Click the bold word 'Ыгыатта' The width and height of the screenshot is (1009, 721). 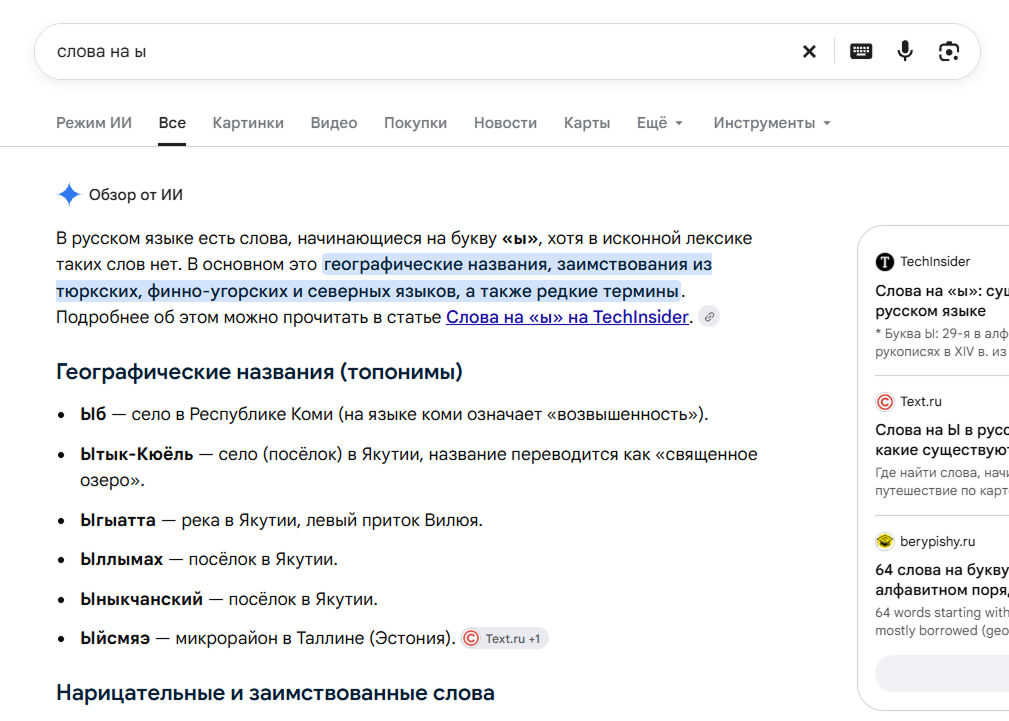(118, 520)
